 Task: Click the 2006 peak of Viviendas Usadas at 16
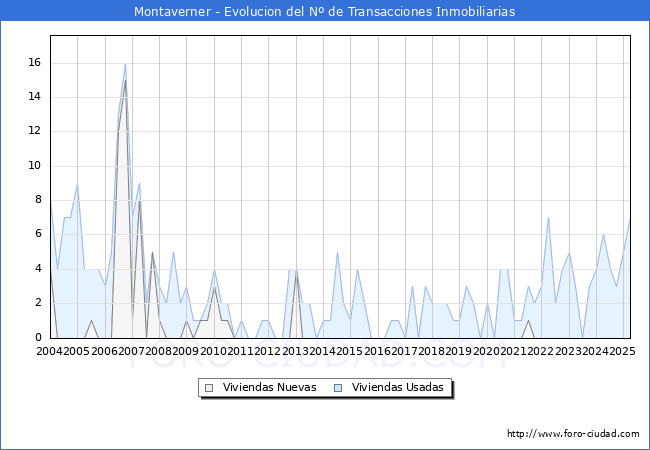(125, 64)
